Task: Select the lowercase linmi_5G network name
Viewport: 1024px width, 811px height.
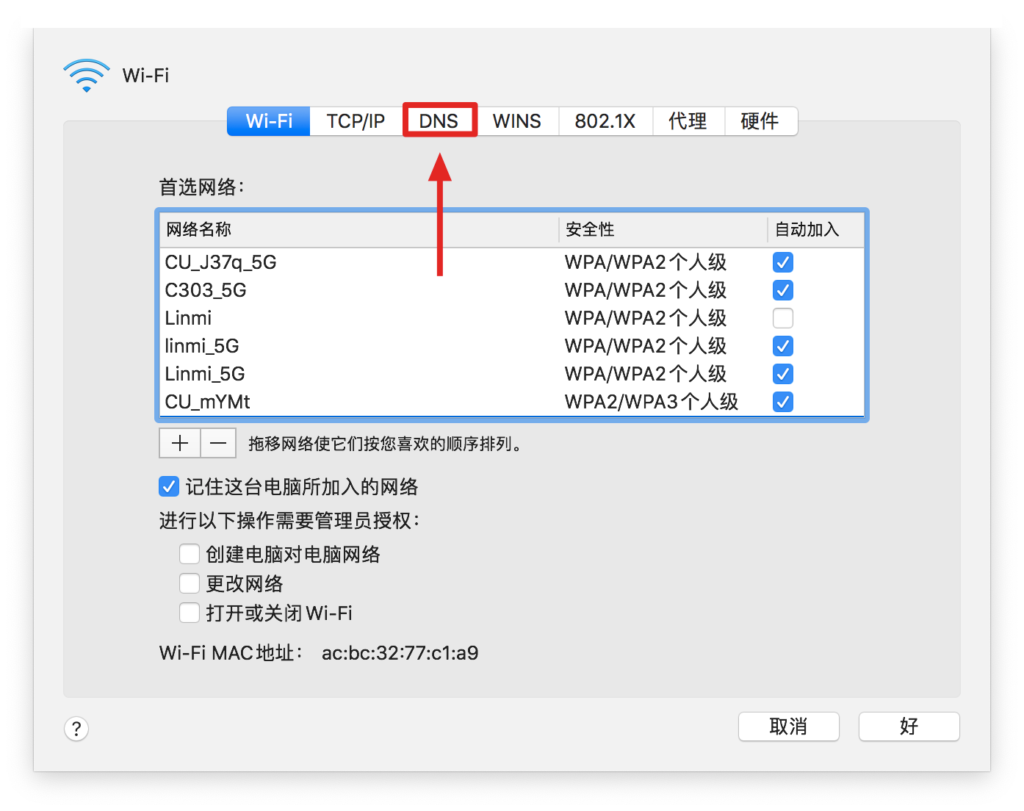Action: tap(202, 346)
